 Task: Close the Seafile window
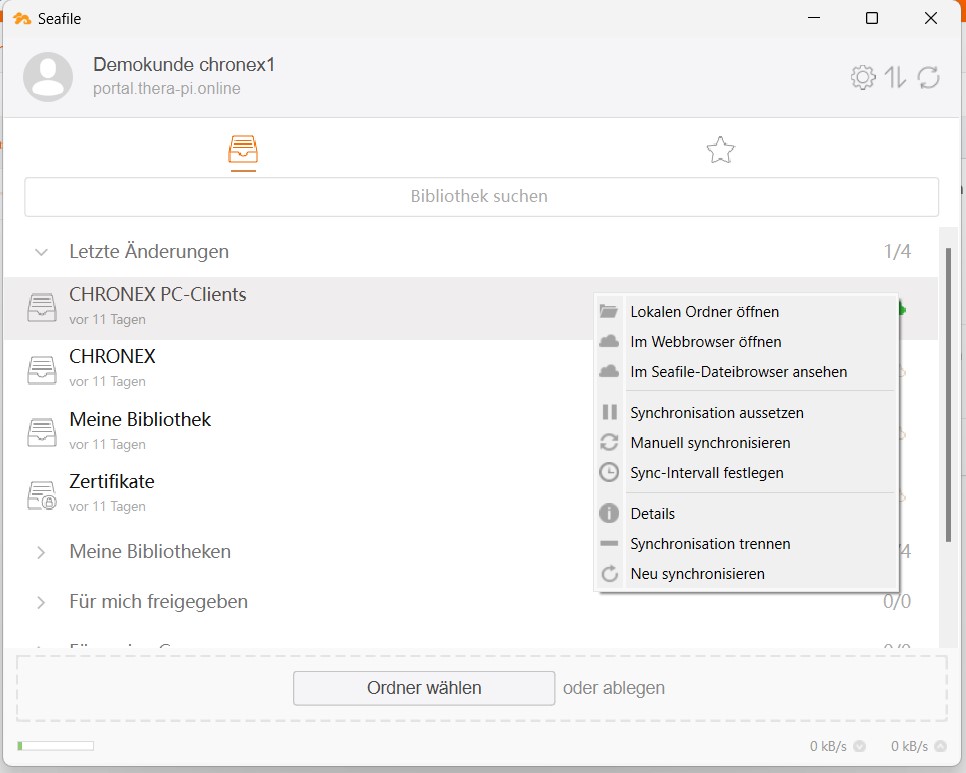pyautogui.click(x=931, y=18)
